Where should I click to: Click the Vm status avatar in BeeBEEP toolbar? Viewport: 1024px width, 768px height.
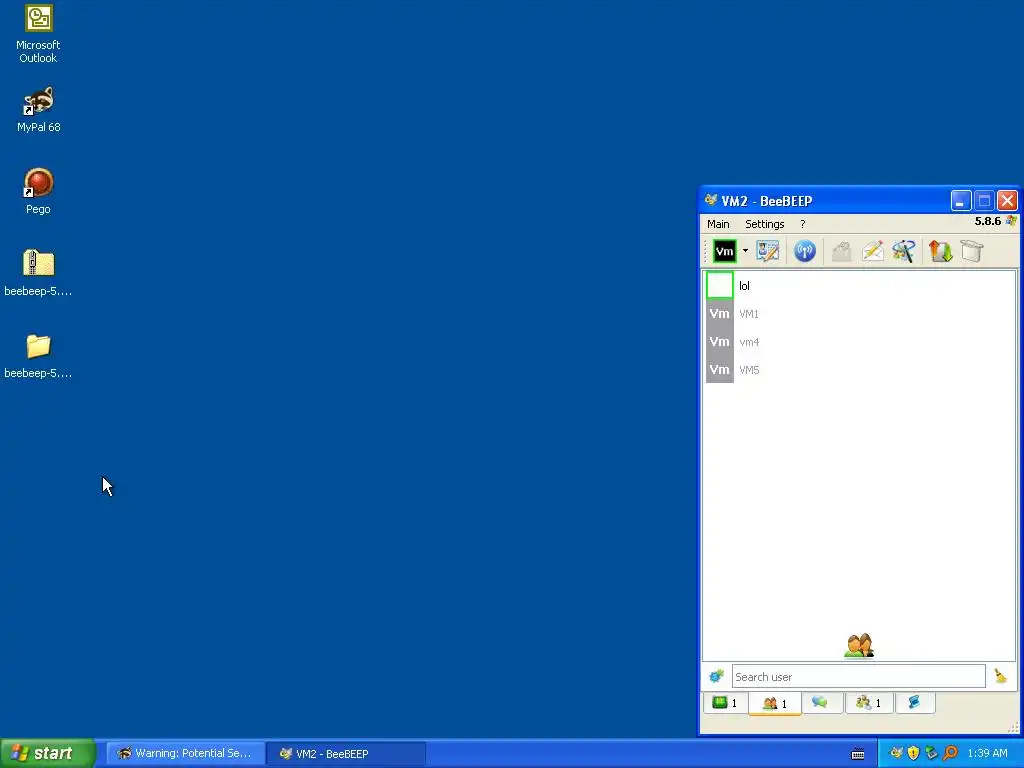[x=724, y=251]
